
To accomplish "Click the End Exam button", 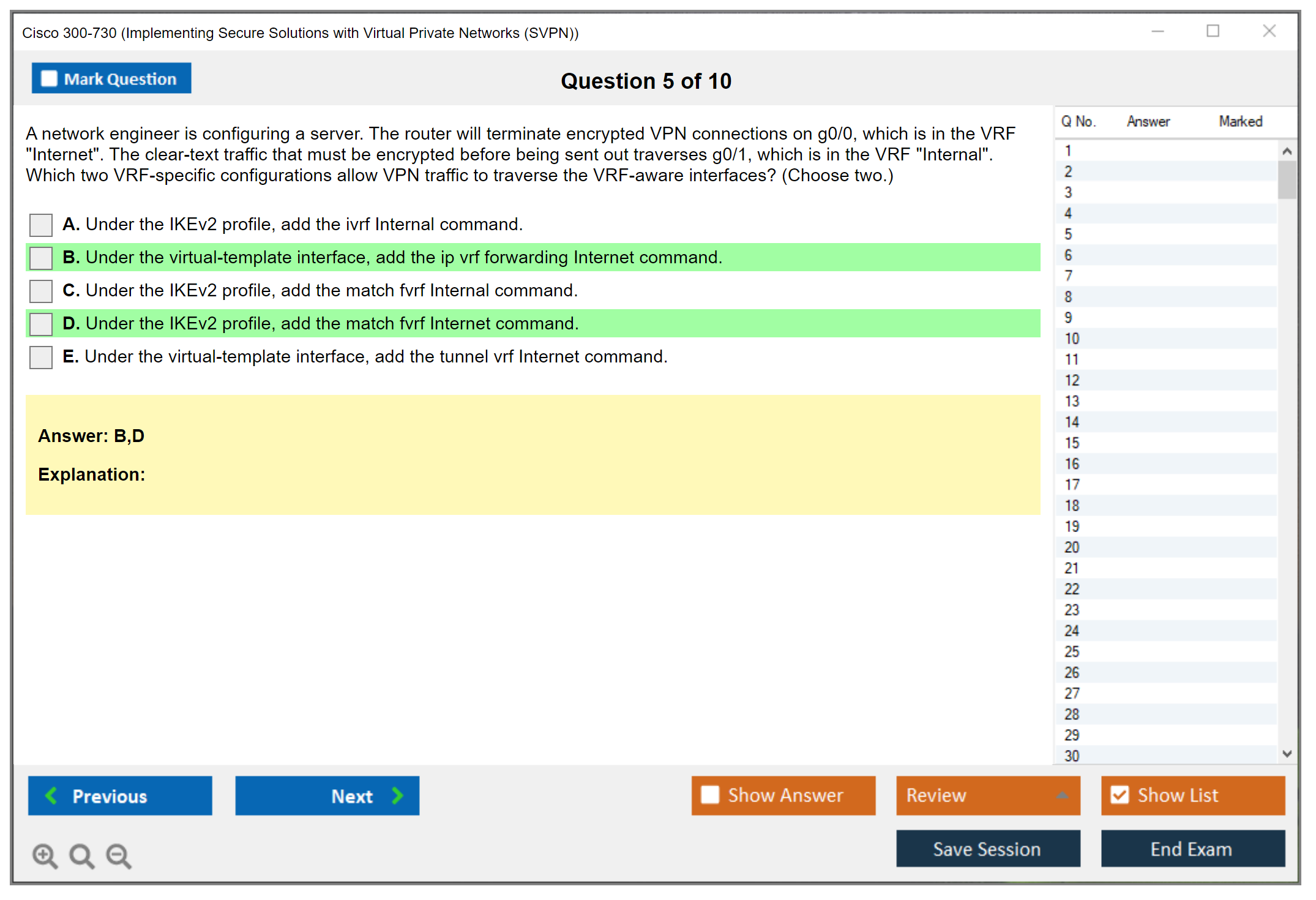I will coord(1192,849).
